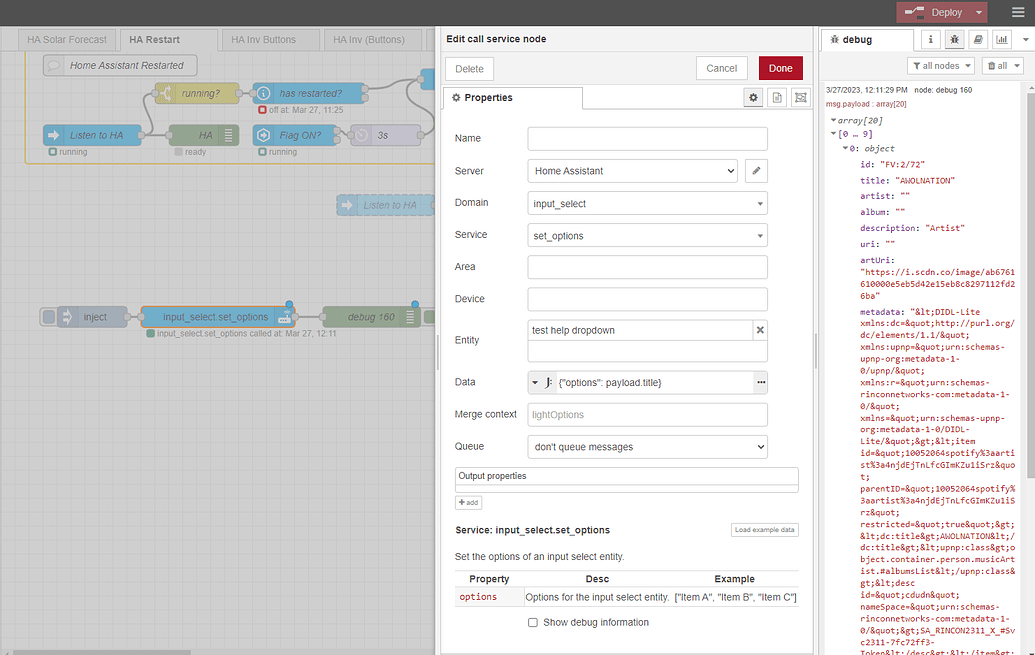Select input_select.set_options node
This screenshot has width=1035, height=655.
[217, 317]
